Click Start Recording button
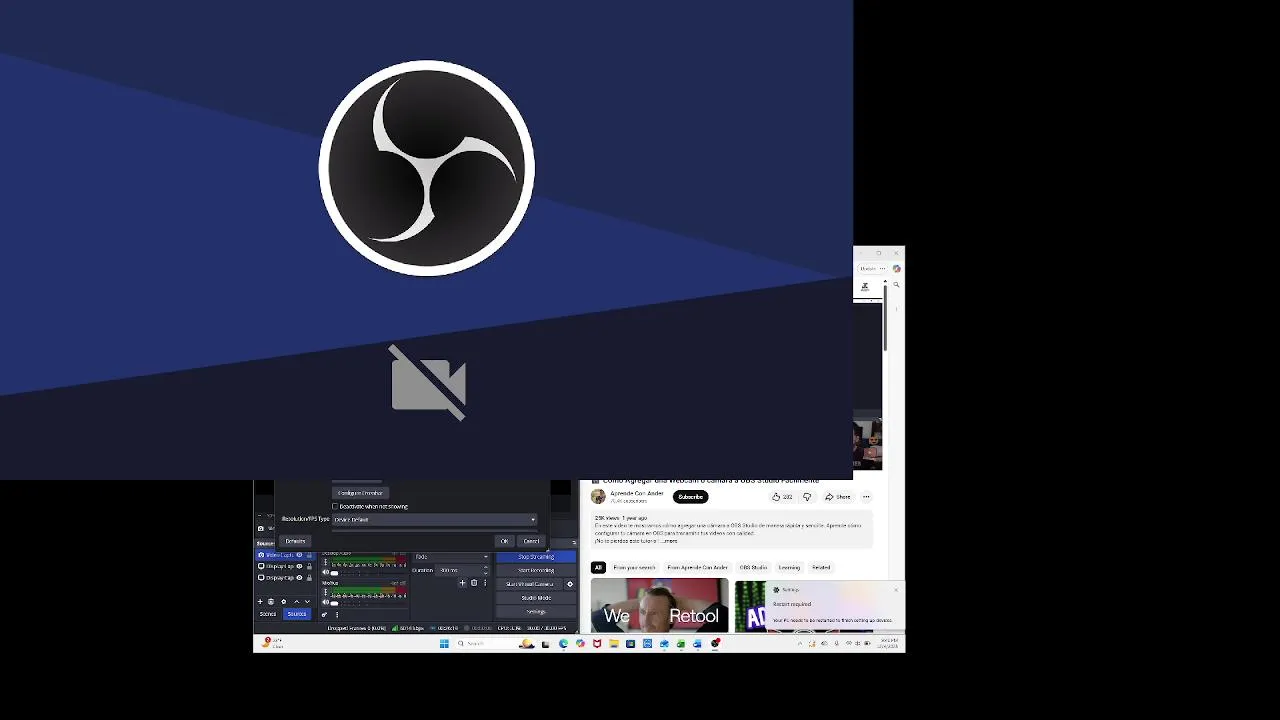This screenshot has height=720, width=1280. pyautogui.click(x=536, y=570)
